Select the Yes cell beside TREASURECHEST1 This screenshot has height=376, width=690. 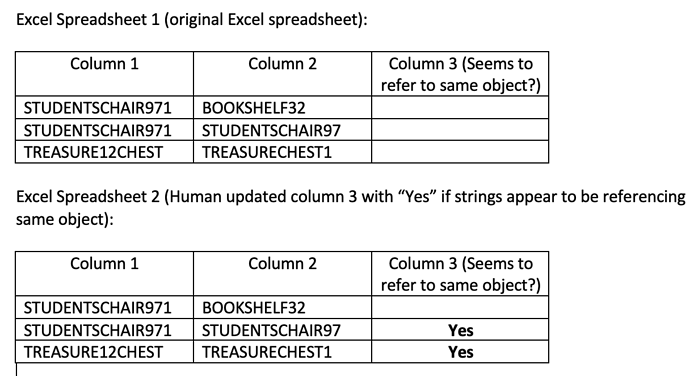[x=460, y=352]
